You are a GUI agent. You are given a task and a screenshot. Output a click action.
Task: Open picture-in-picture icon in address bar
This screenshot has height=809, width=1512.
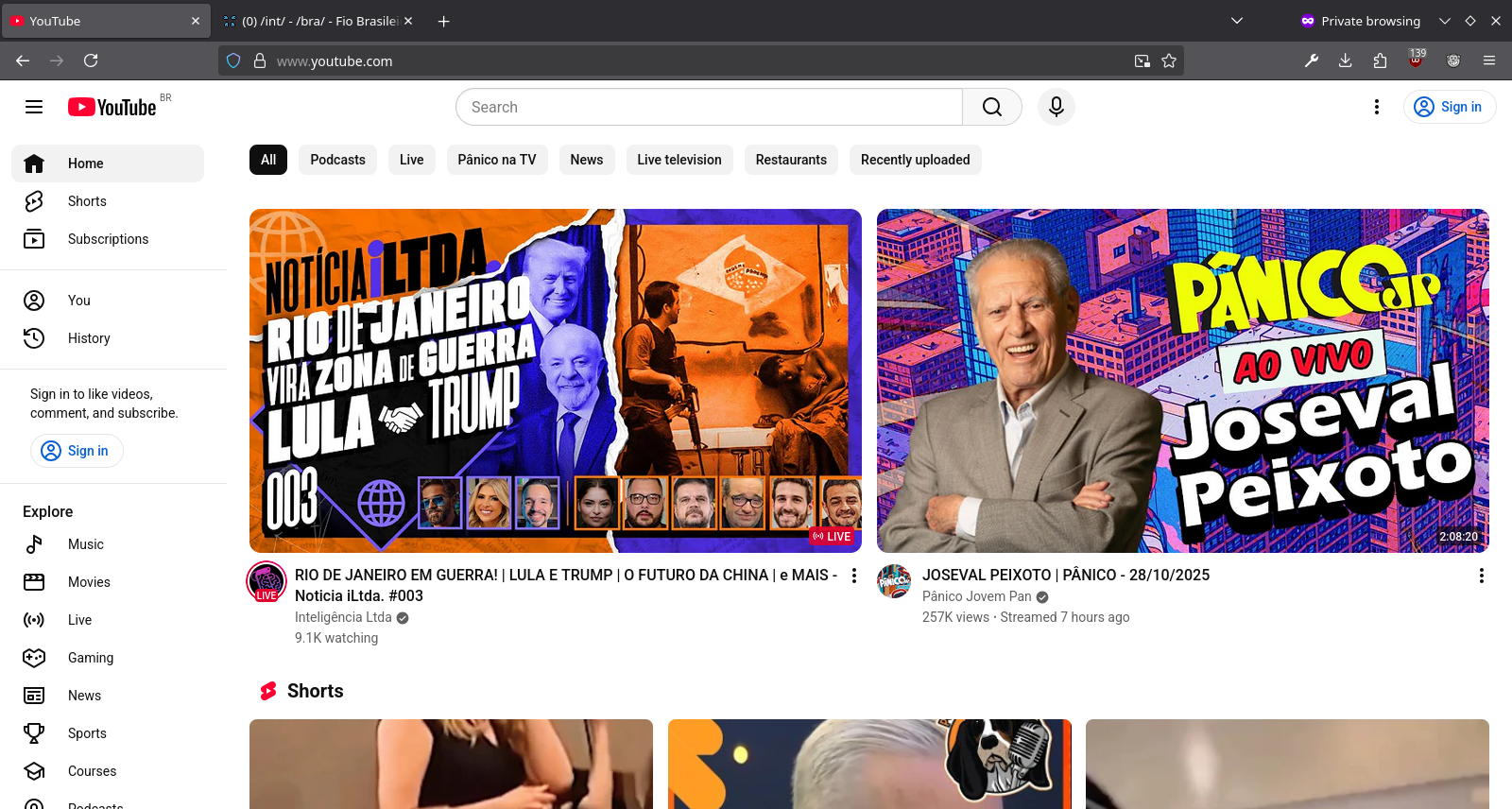[x=1143, y=60]
